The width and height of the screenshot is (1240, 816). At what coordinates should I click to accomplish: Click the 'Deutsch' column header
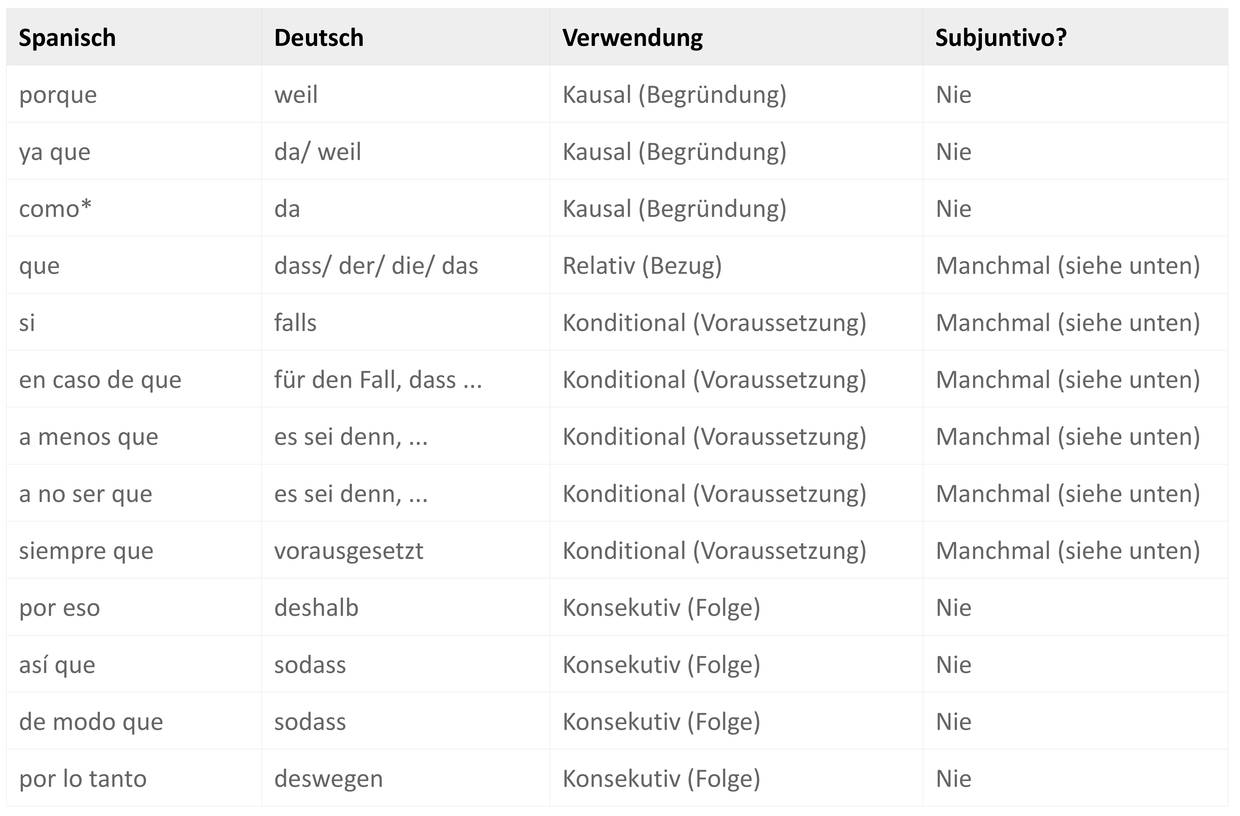point(318,38)
